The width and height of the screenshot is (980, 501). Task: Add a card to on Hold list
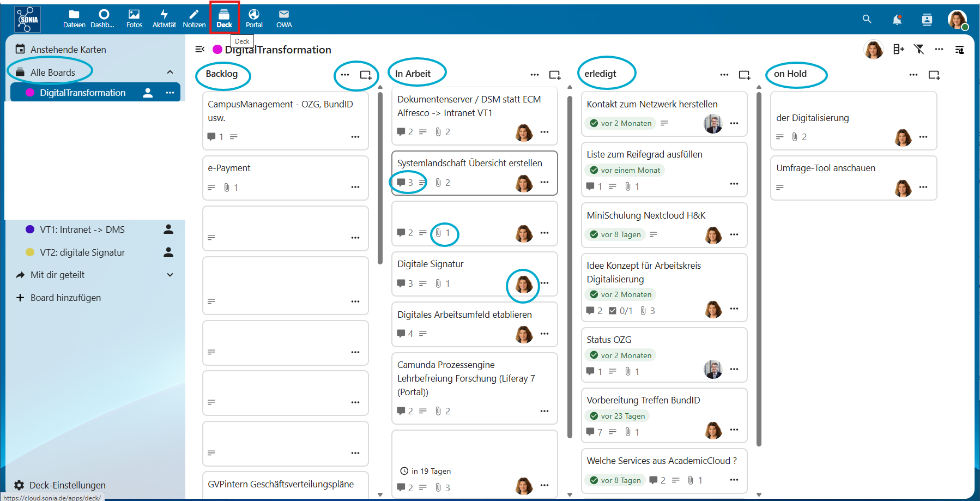coord(934,74)
